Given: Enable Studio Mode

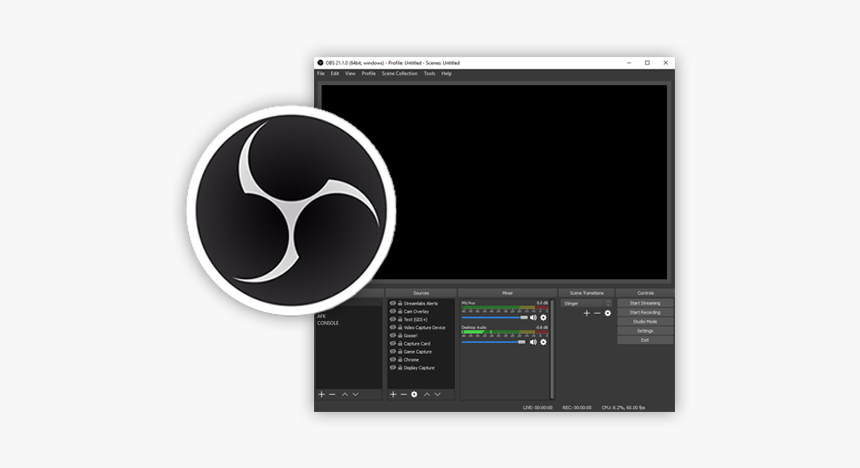Looking at the screenshot, I should tap(645, 322).
